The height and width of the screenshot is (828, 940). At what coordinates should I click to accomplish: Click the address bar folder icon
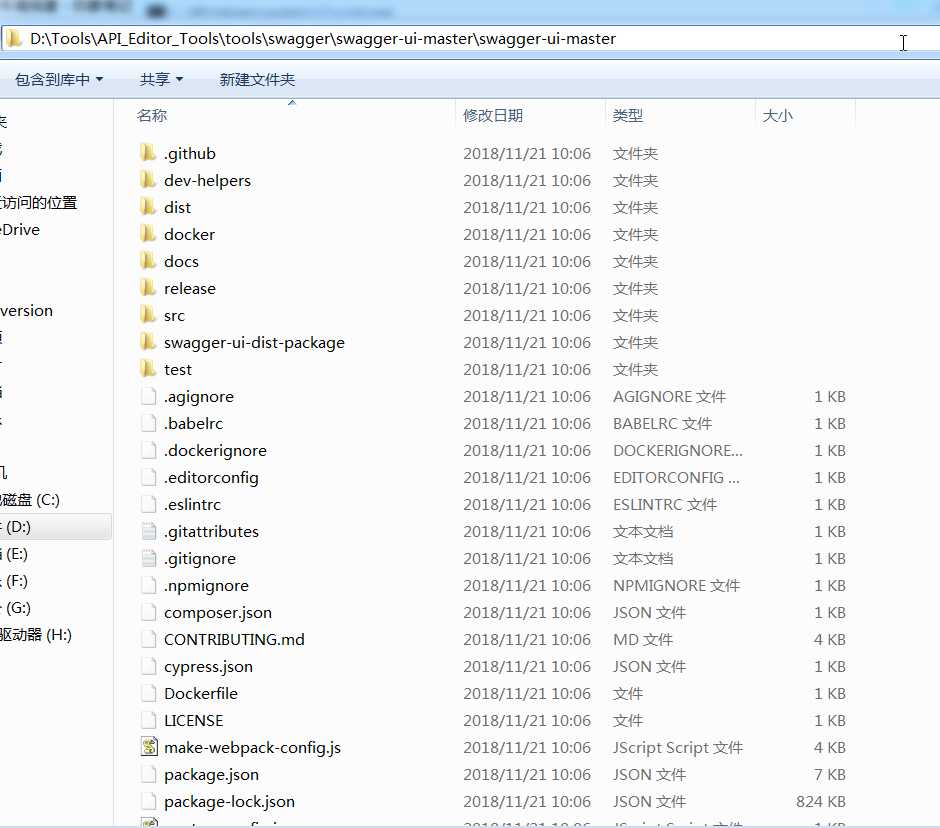14,38
